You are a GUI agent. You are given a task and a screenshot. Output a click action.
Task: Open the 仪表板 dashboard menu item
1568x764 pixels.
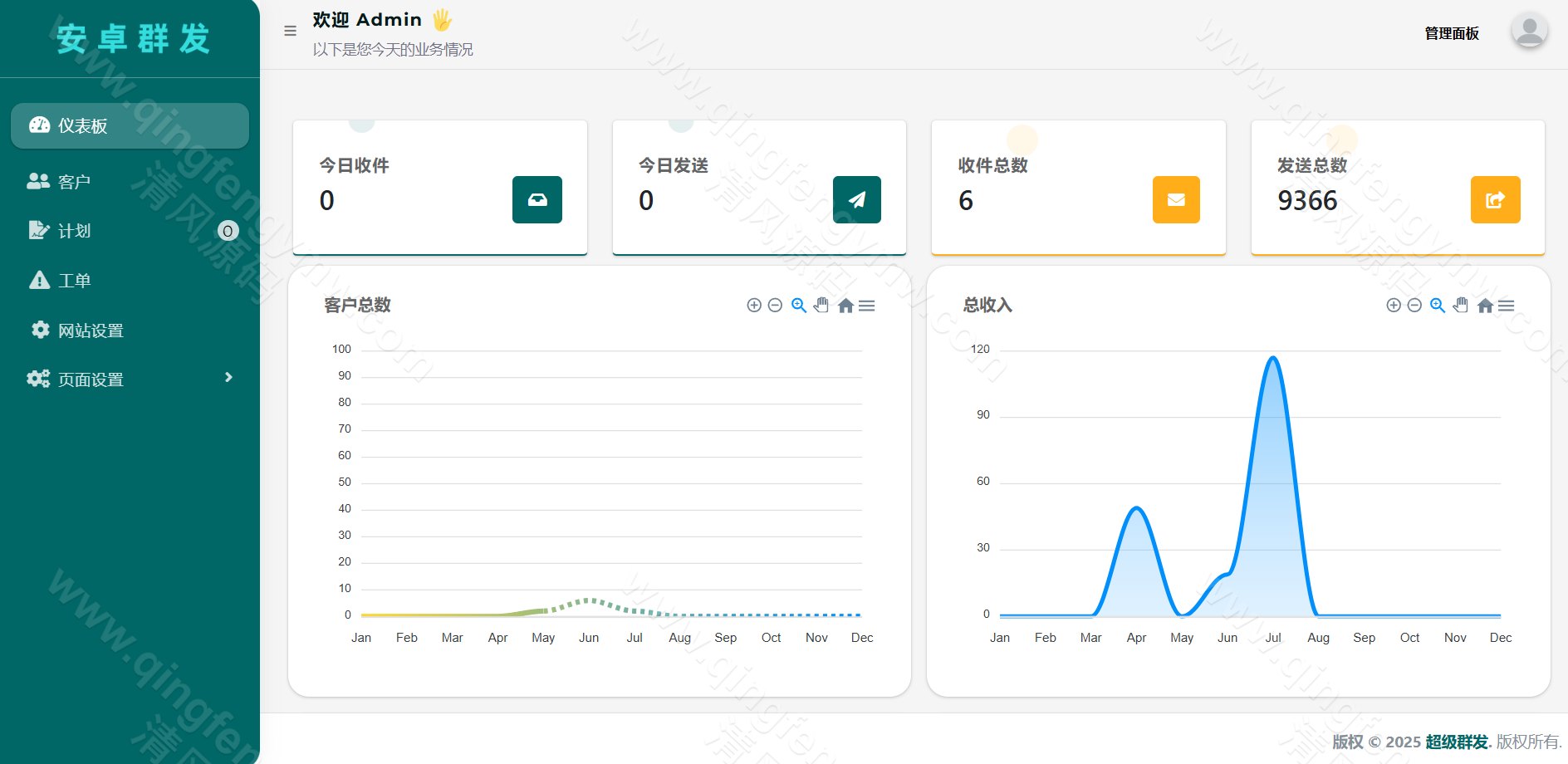130,126
